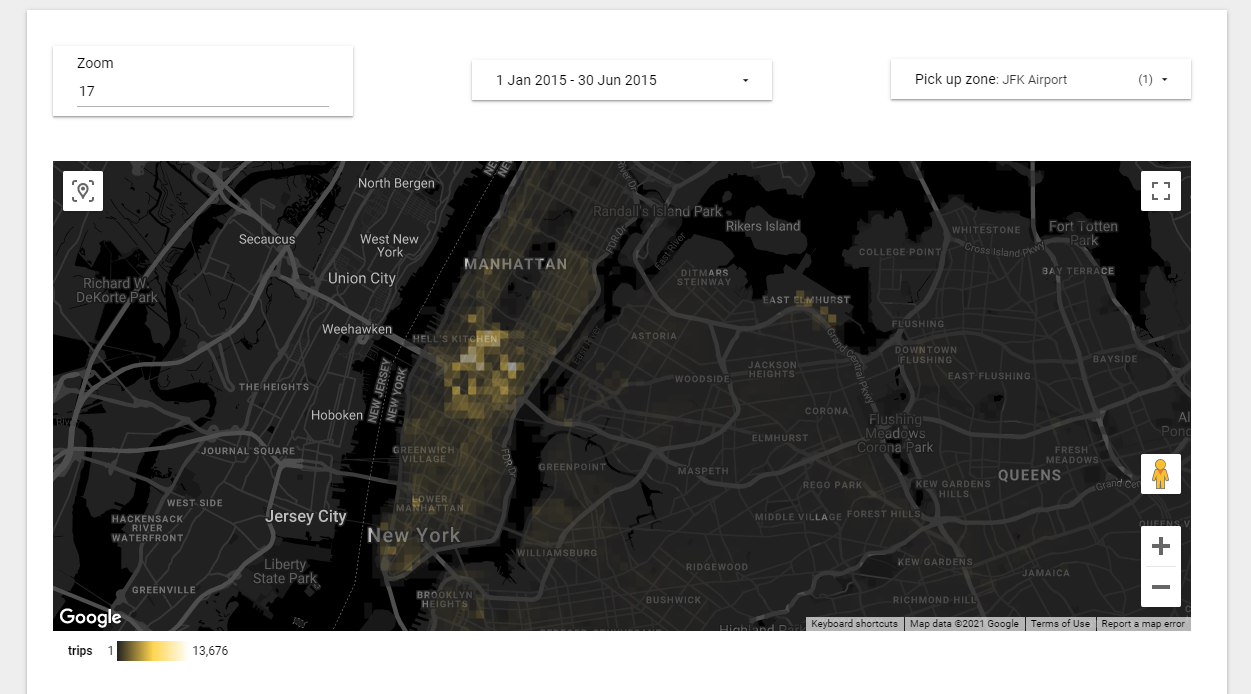Click the New York map label
This screenshot has height=694, width=1251.
(x=414, y=535)
